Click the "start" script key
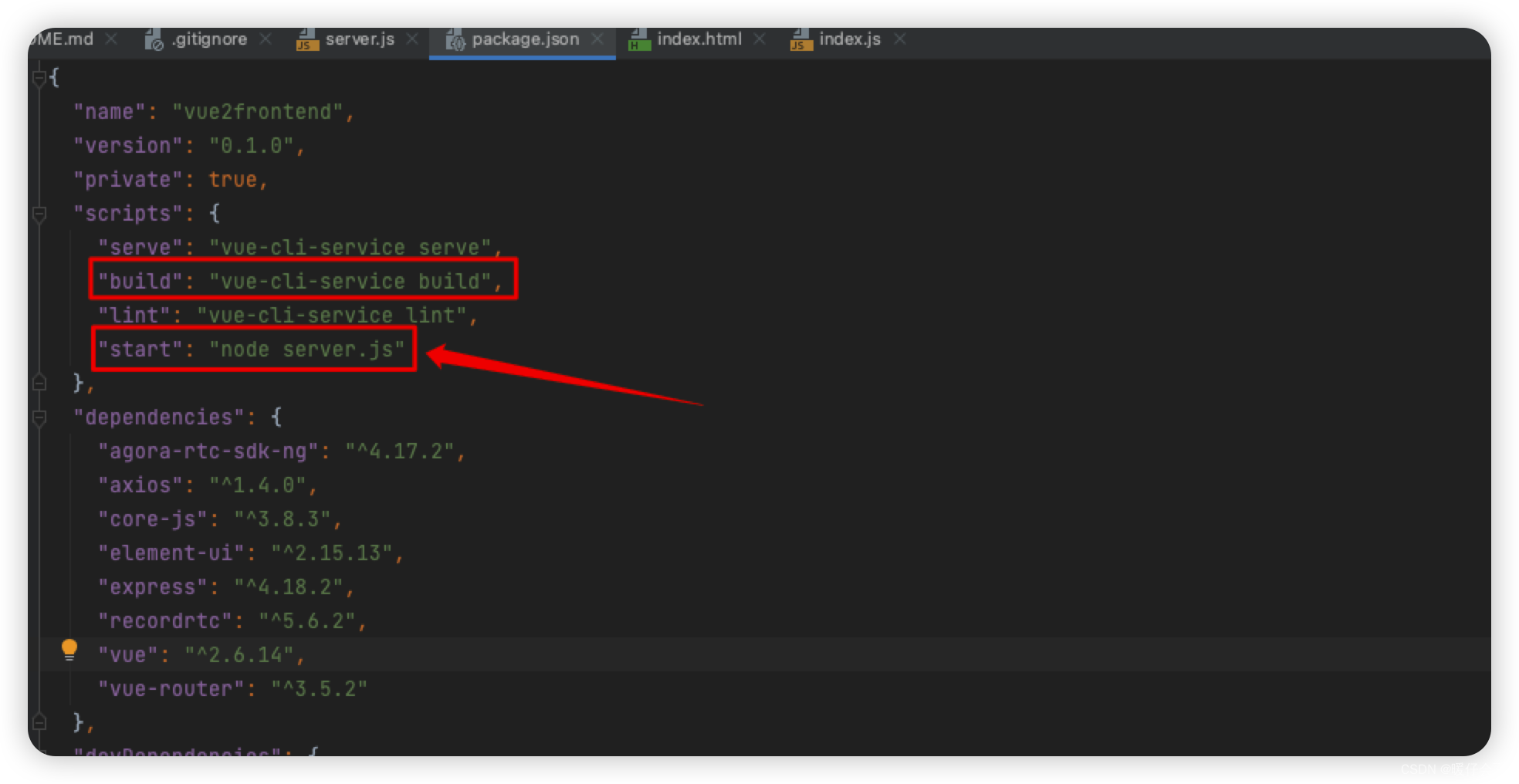1519x784 pixels. click(140, 350)
